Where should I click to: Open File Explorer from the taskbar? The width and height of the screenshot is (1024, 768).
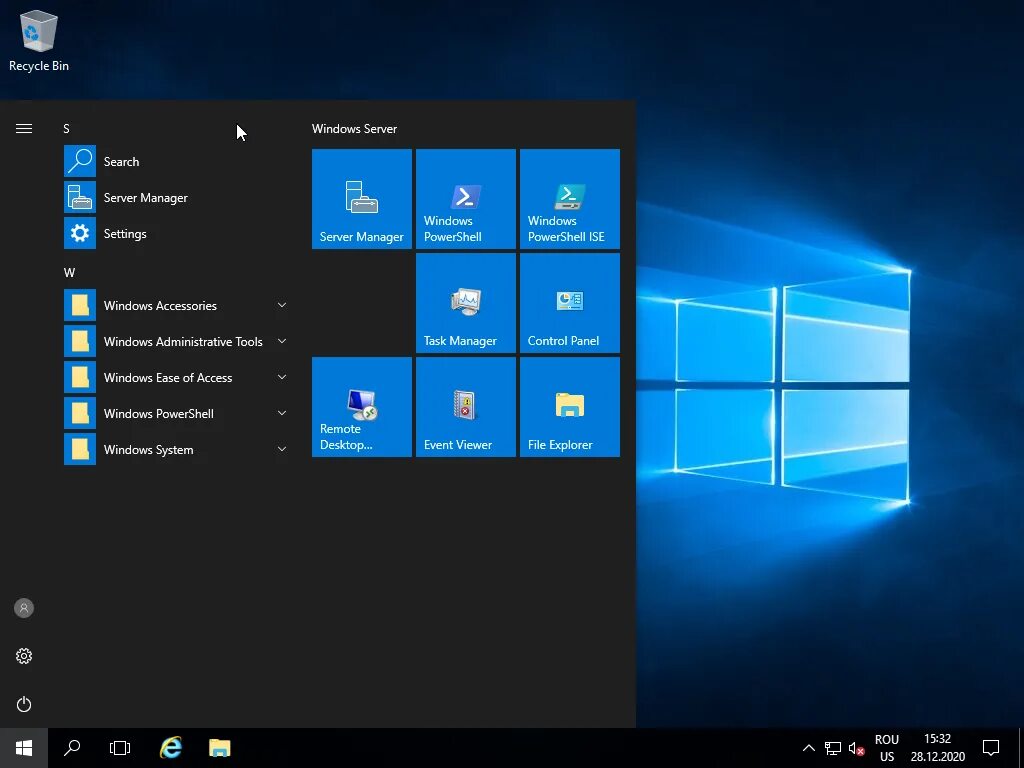pyautogui.click(x=219, y=748)
